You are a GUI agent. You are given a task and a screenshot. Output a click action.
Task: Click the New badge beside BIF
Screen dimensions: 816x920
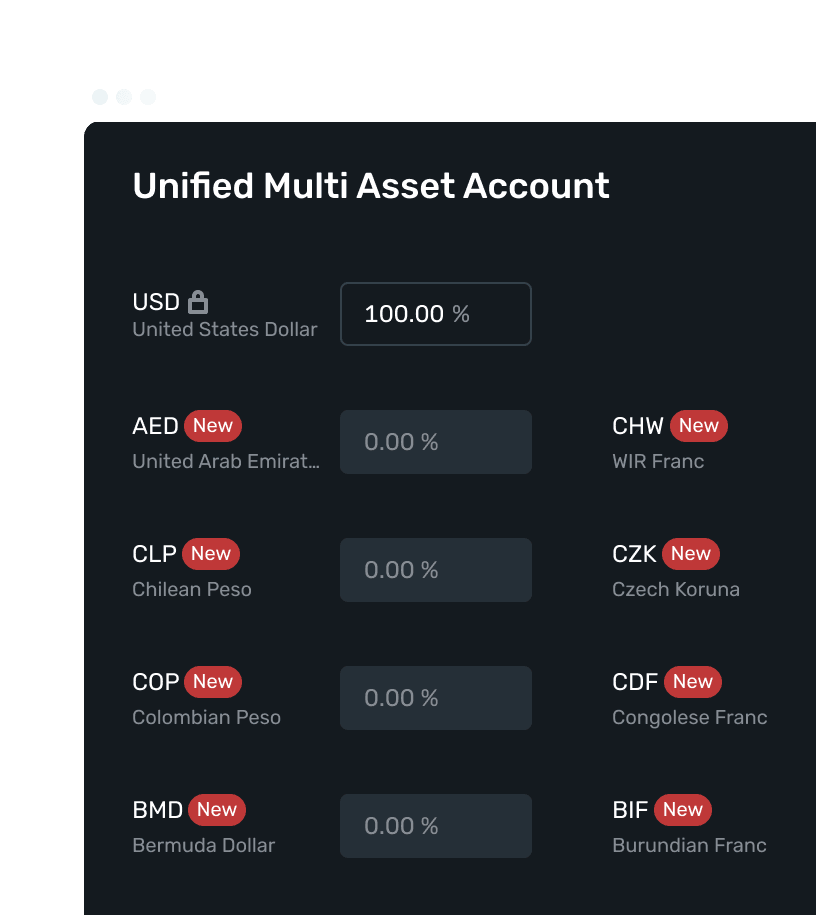point(682,810)
